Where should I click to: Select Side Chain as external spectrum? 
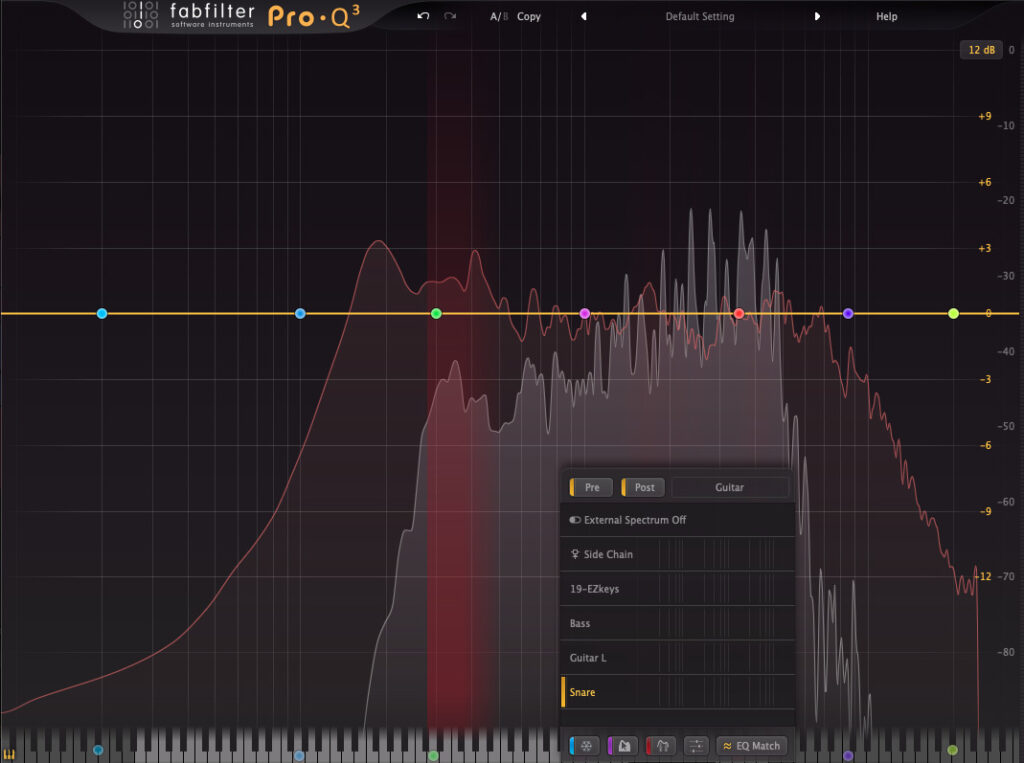pyautogui.click(x=607, y=554)
